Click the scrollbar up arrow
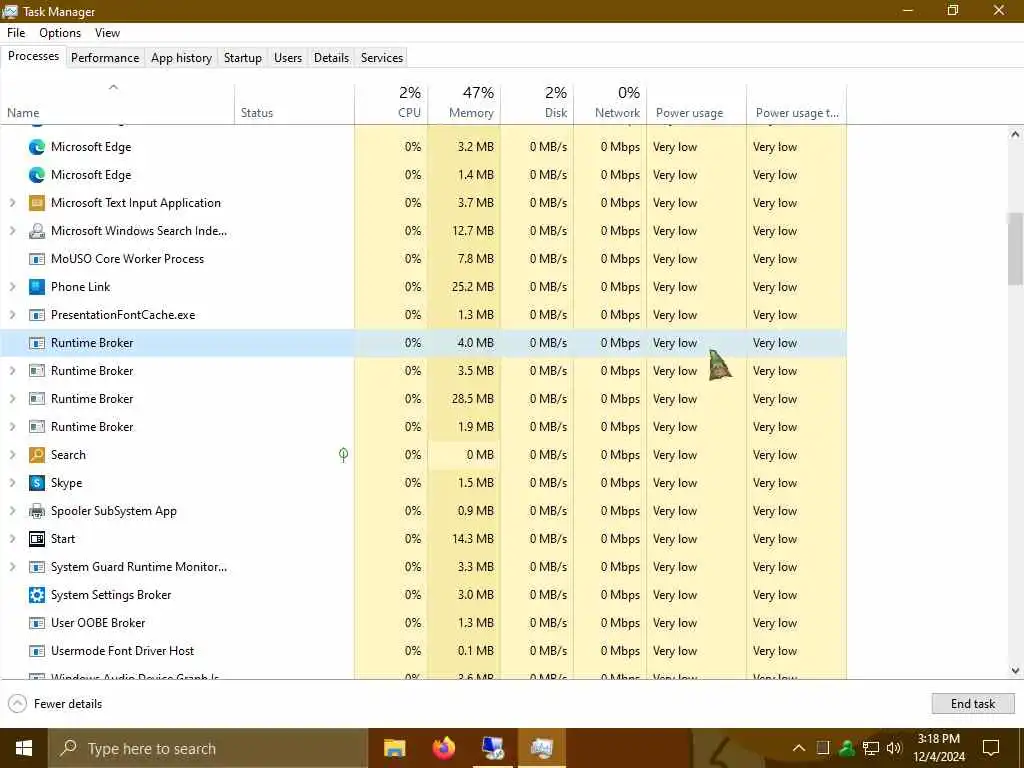This screenshot has width=1024, height=768. pos(1015,135)
